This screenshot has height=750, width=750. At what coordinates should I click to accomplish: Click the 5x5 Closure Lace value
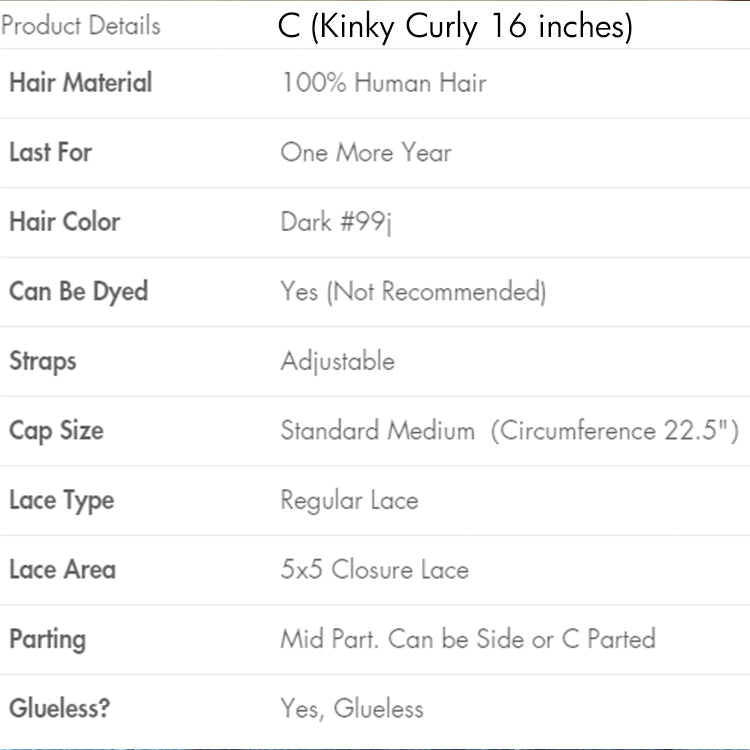click(374, 570)
